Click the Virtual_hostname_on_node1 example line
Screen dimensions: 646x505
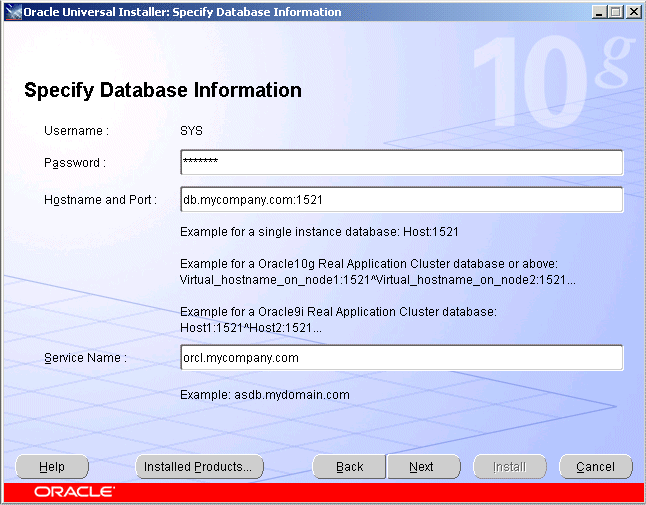click(x=378, y=280)
